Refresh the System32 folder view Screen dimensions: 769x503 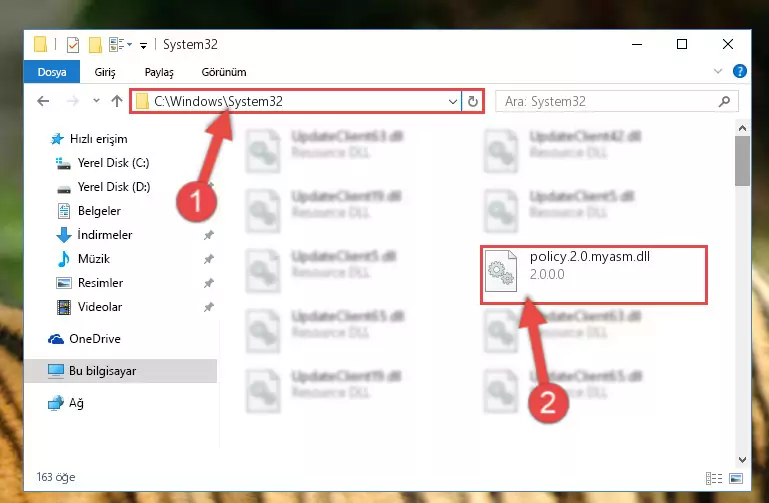click(x=473, y=101)
